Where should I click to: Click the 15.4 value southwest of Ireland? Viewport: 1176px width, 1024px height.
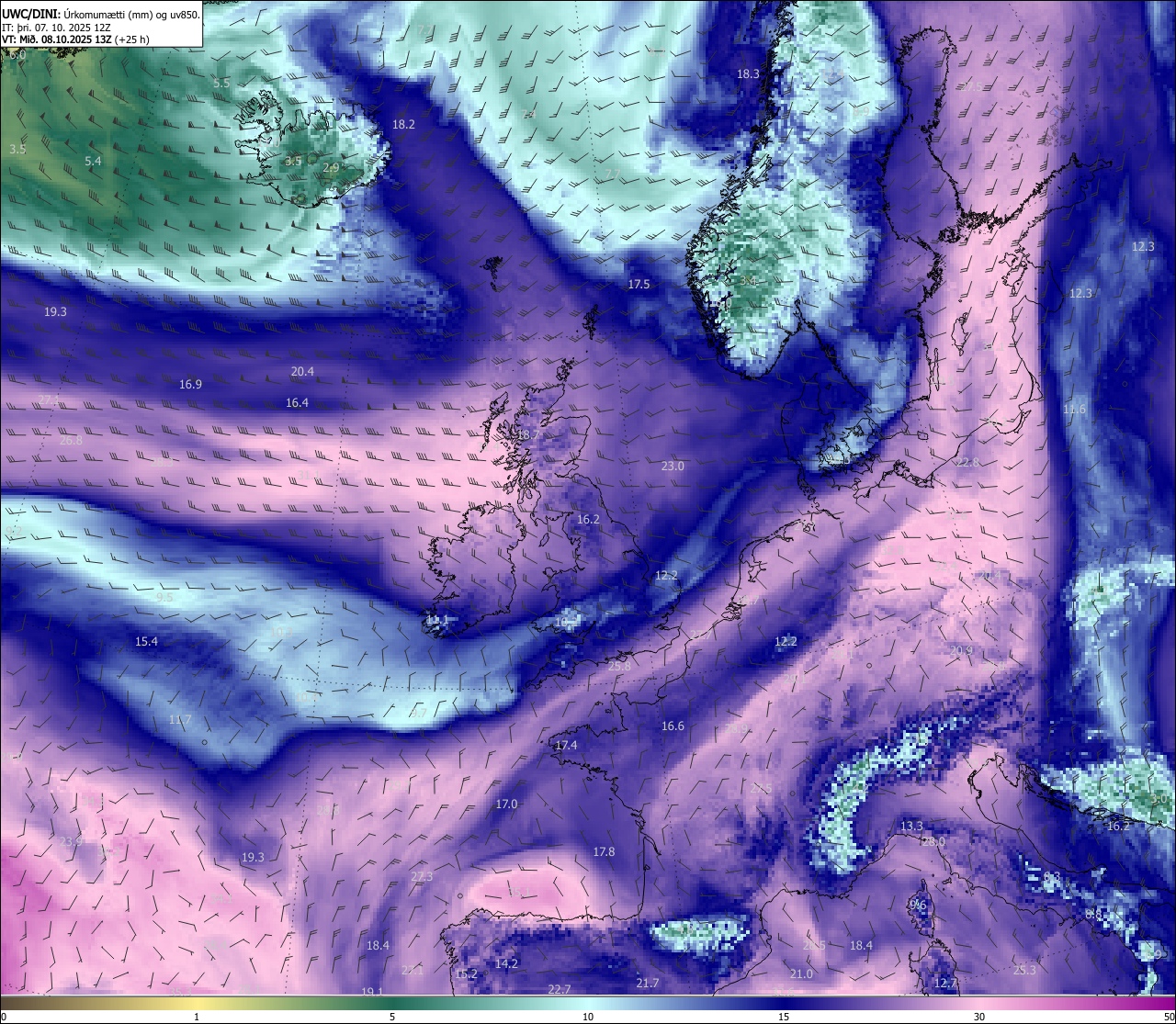tap(146, 642)
